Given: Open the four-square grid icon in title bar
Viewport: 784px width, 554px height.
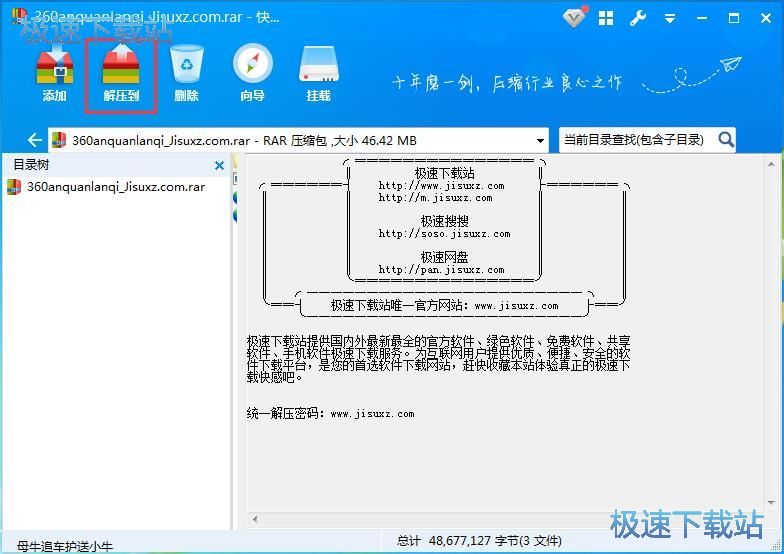Looking at the screenshot, I should point(606,18).
